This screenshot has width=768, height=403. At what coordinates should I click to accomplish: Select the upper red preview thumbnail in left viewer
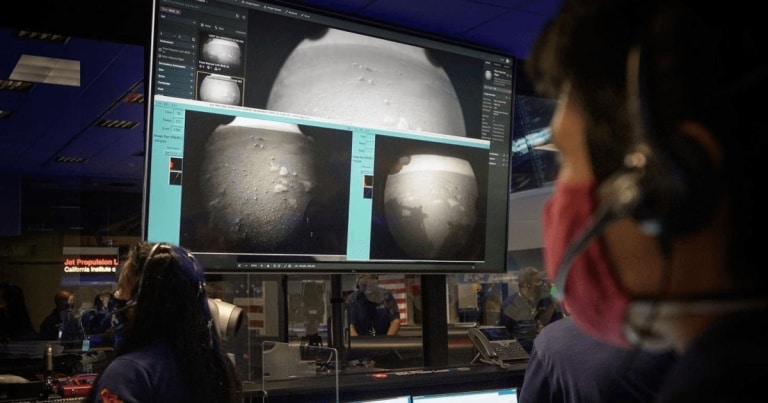[x=175, y=164]
